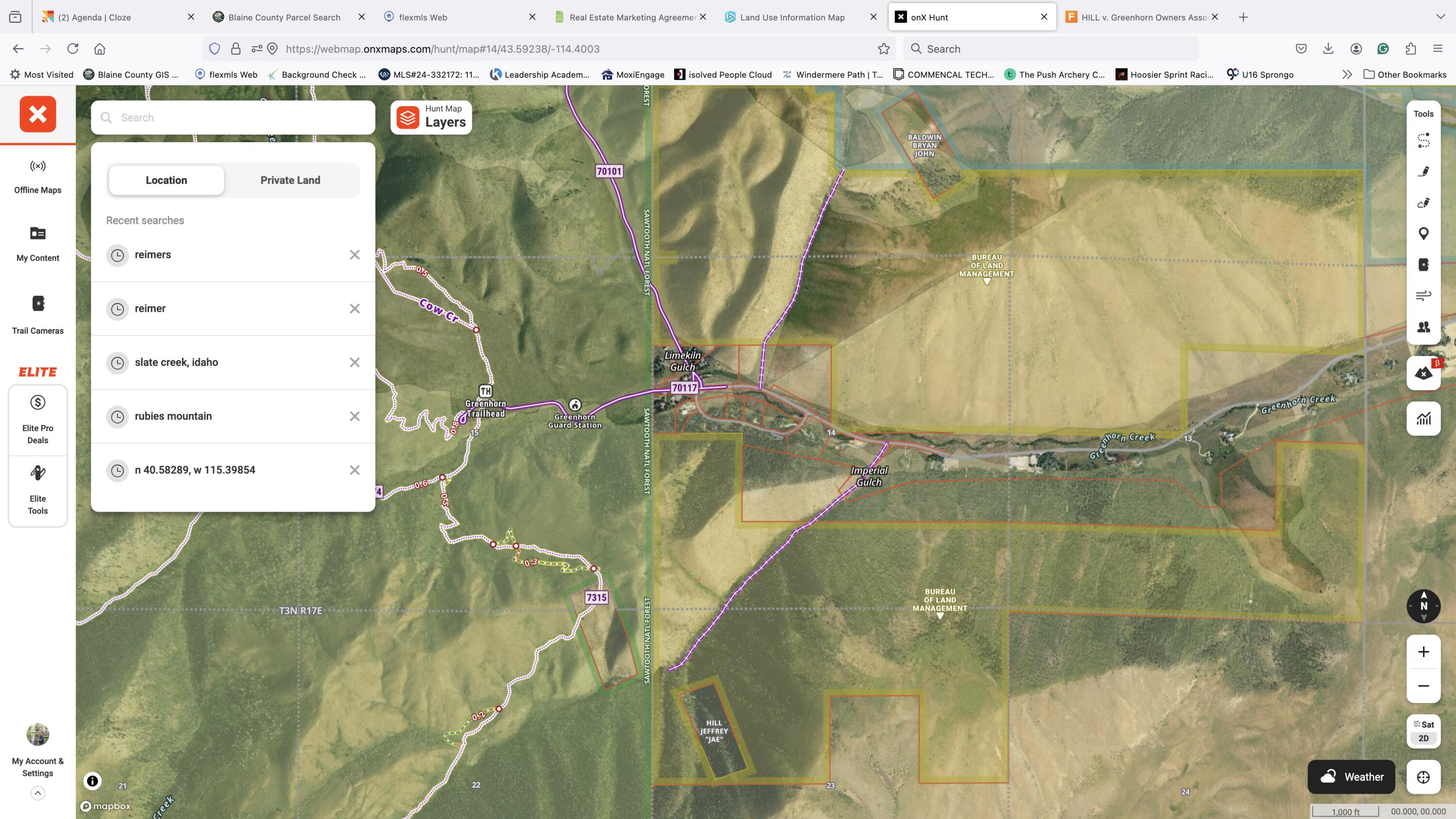This screenshot has height=819, width=1456.
Task: Open the Weather button
Action: (1351, 777)
